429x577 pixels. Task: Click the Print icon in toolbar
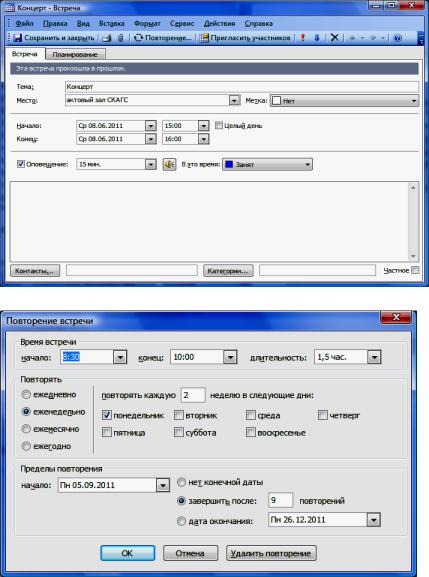tap(107, 38)
